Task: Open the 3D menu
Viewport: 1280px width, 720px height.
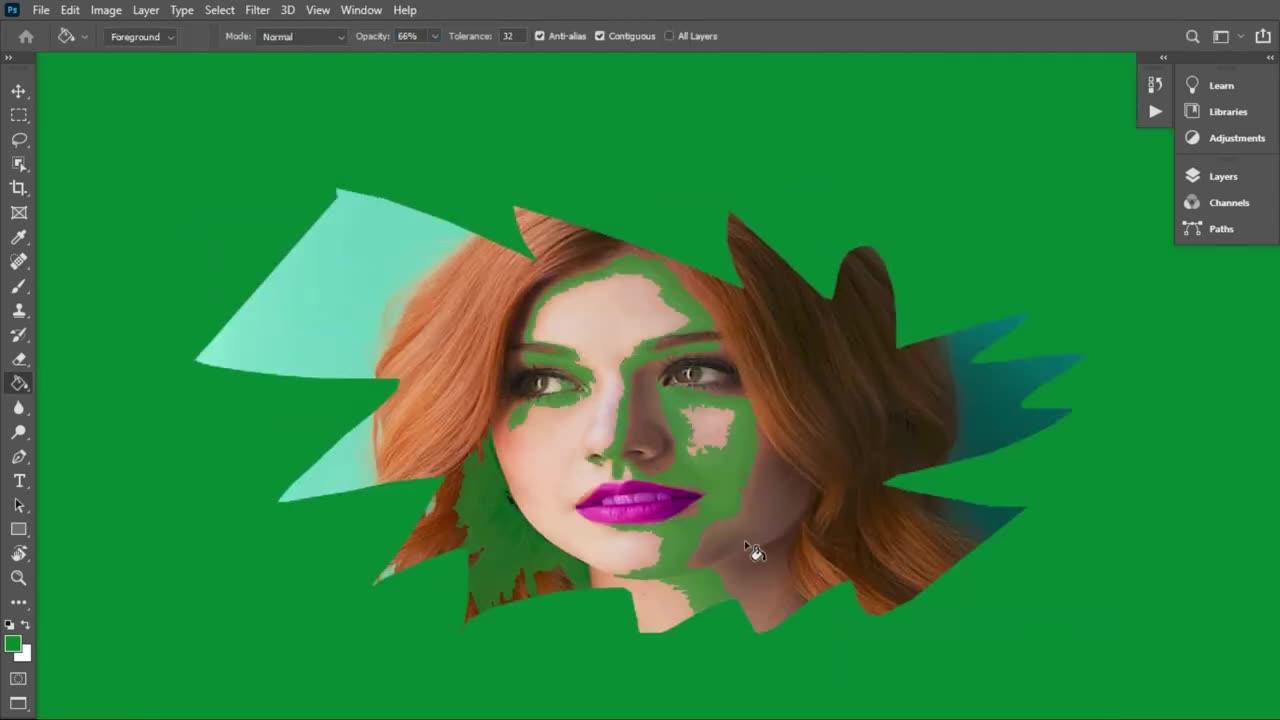Action: tap(288, 10)
